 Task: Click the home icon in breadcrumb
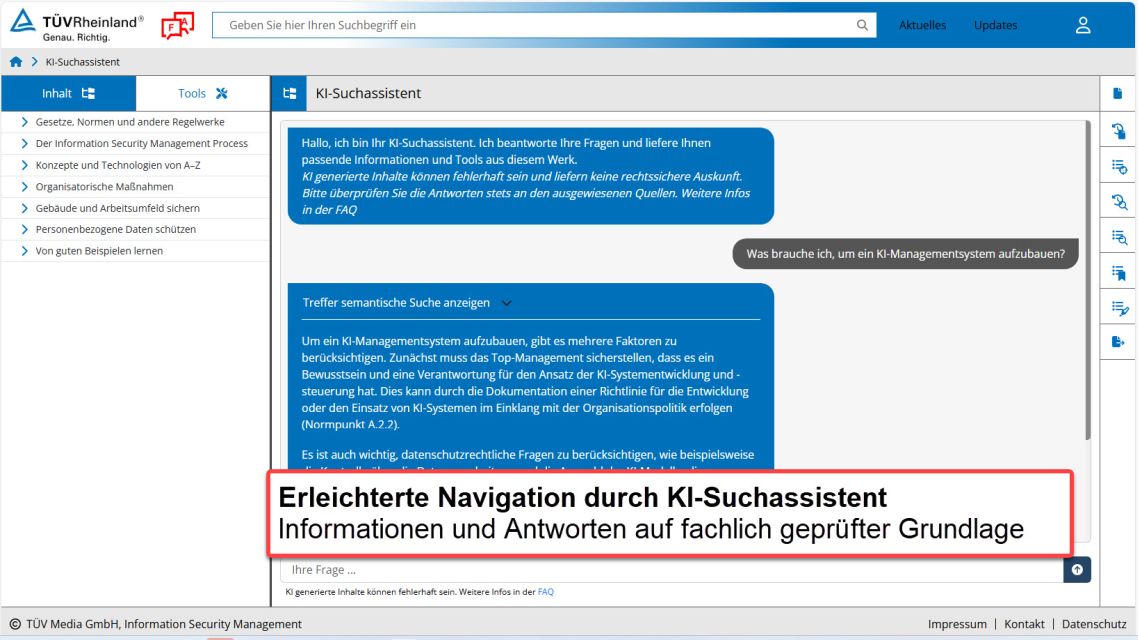(x=16, y=62)
